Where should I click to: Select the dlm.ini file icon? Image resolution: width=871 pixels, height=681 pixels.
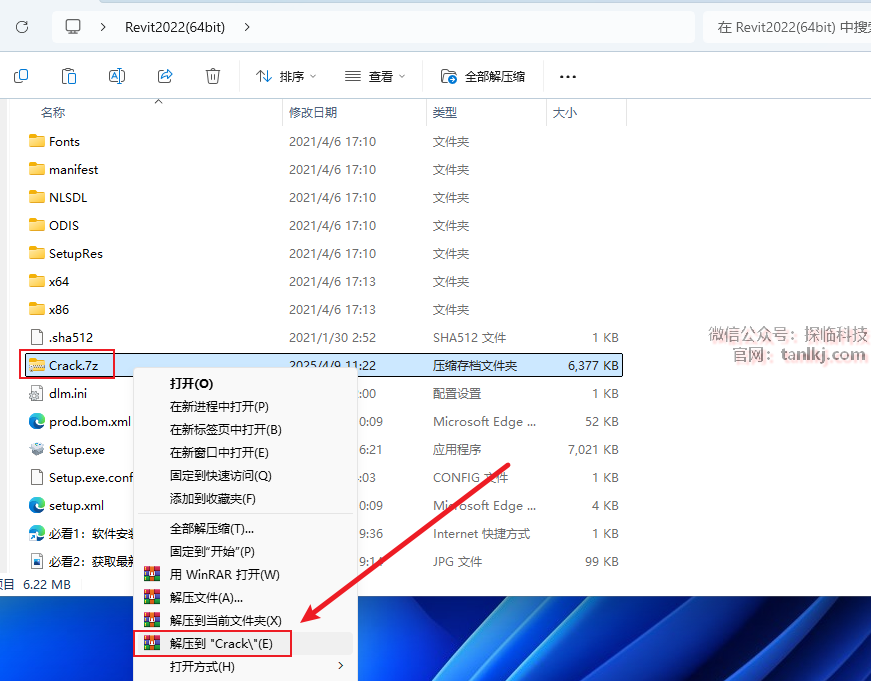[36, 393]
